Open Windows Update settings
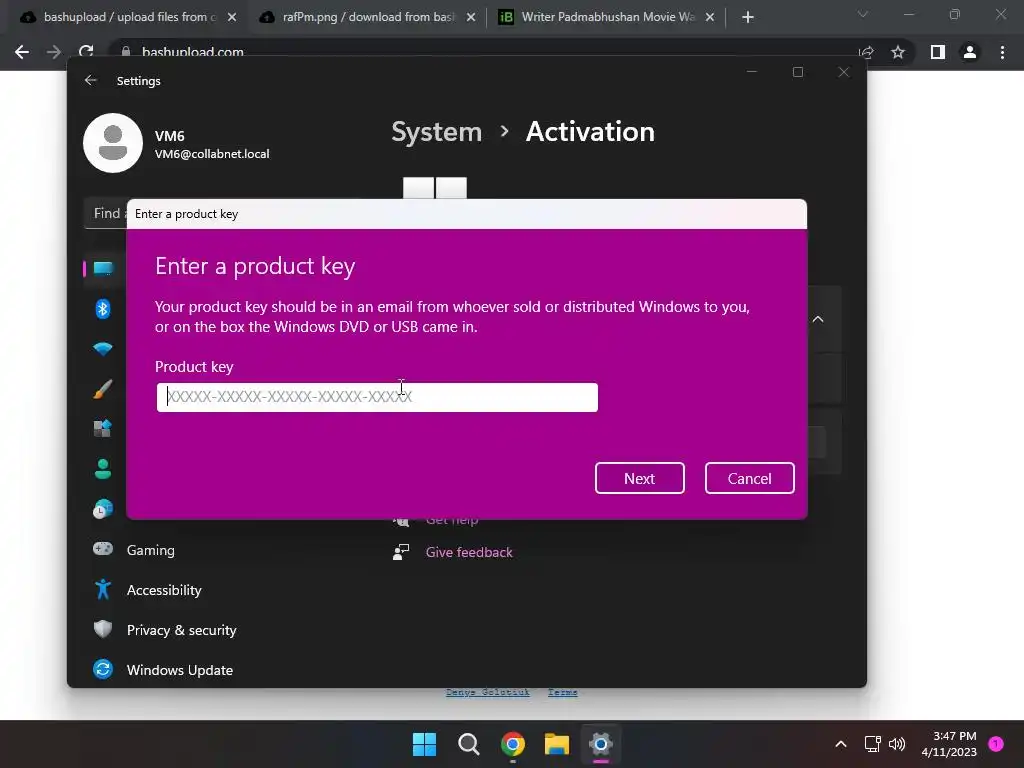 [x=180, y=670]
